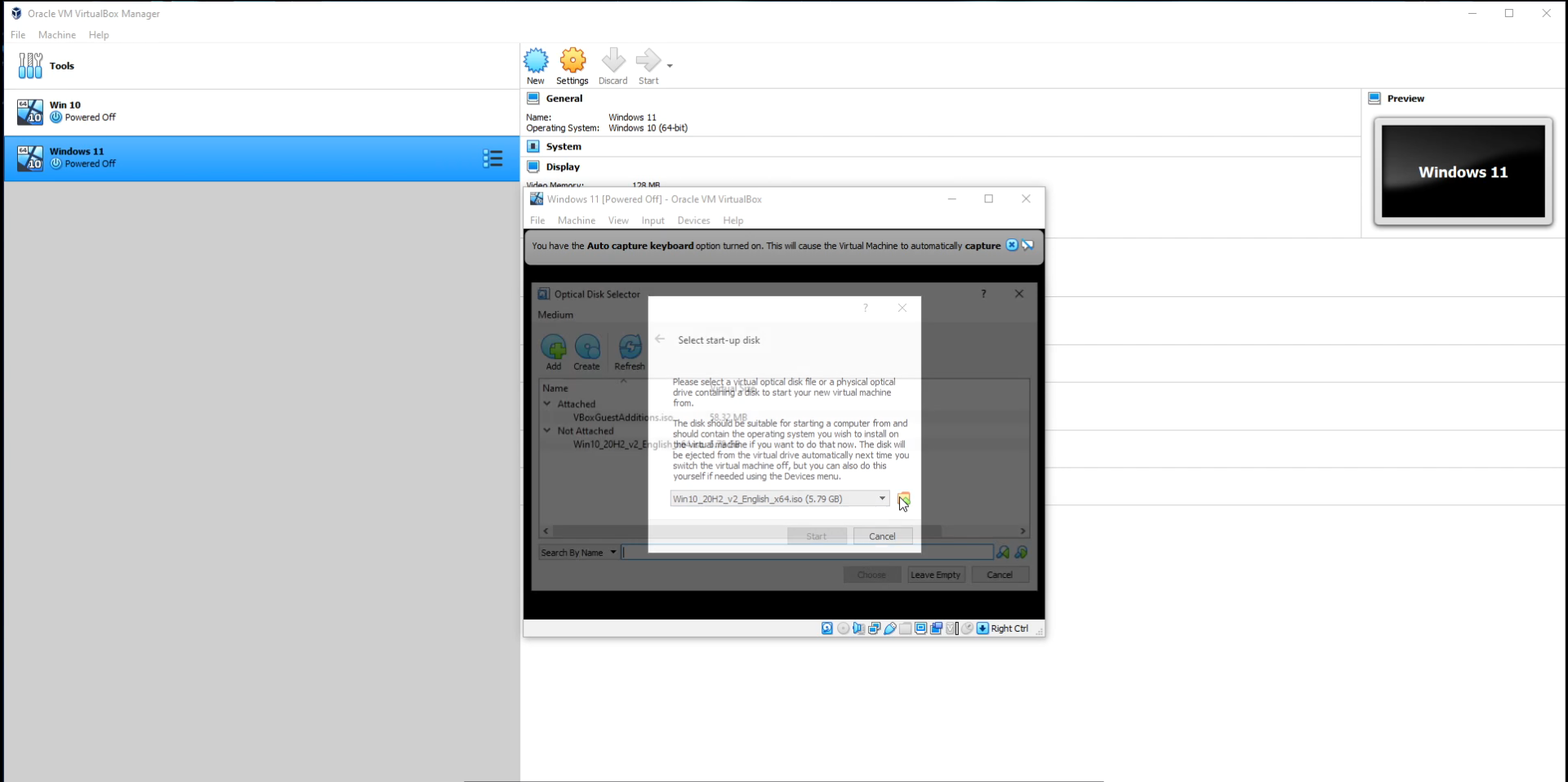Open the Windows 11 machine tools list menu
The height and width of the screenshot is (782, 1568).
pyautogui.click(x=492, y=158)
